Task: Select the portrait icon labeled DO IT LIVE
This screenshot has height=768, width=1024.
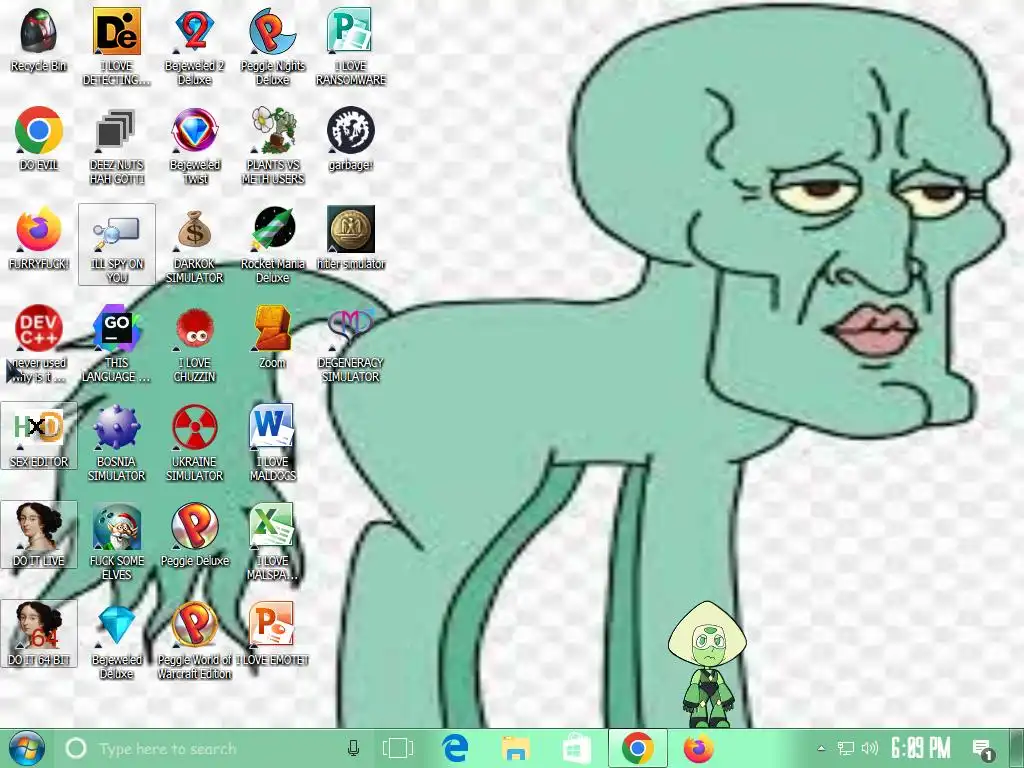Action: pyautogui.click(x=39, y=527)
